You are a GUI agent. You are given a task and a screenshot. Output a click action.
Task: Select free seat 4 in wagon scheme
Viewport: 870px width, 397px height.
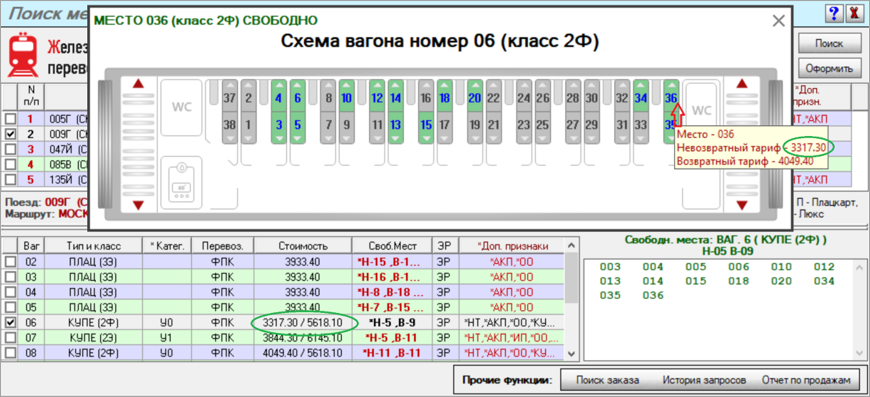coord(279,95)
